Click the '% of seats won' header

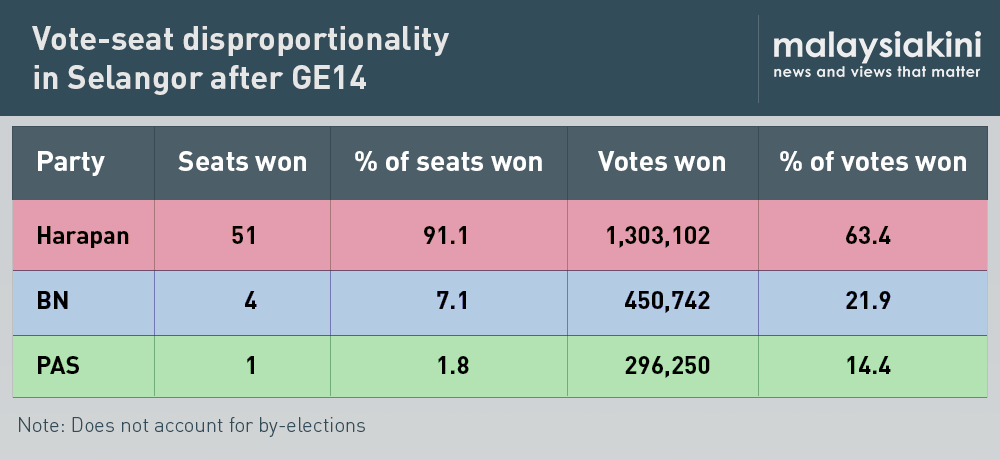[x=448, y=162]
